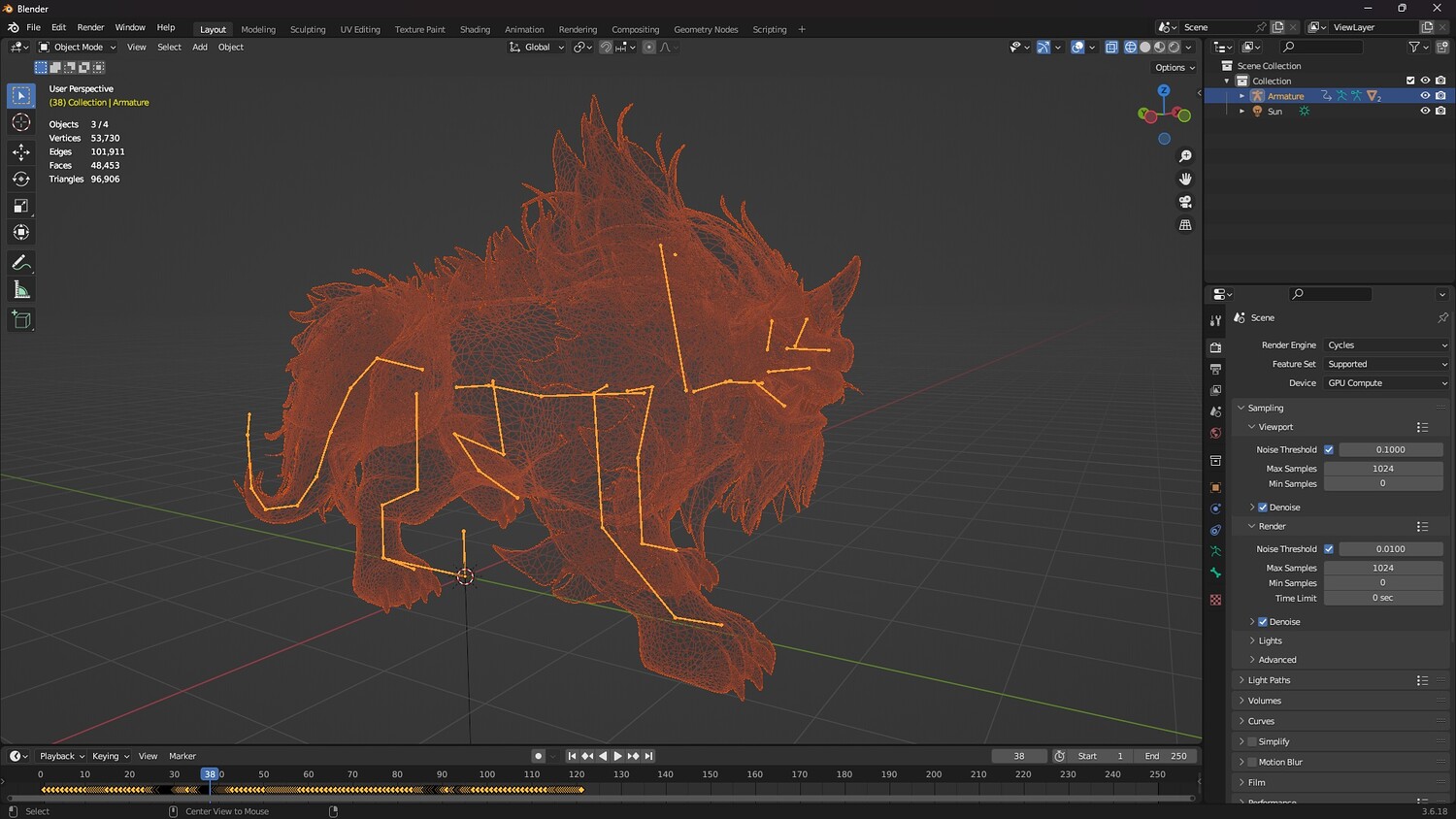
Task: Open the Device dropdown
Action: tap(1386, 383)
